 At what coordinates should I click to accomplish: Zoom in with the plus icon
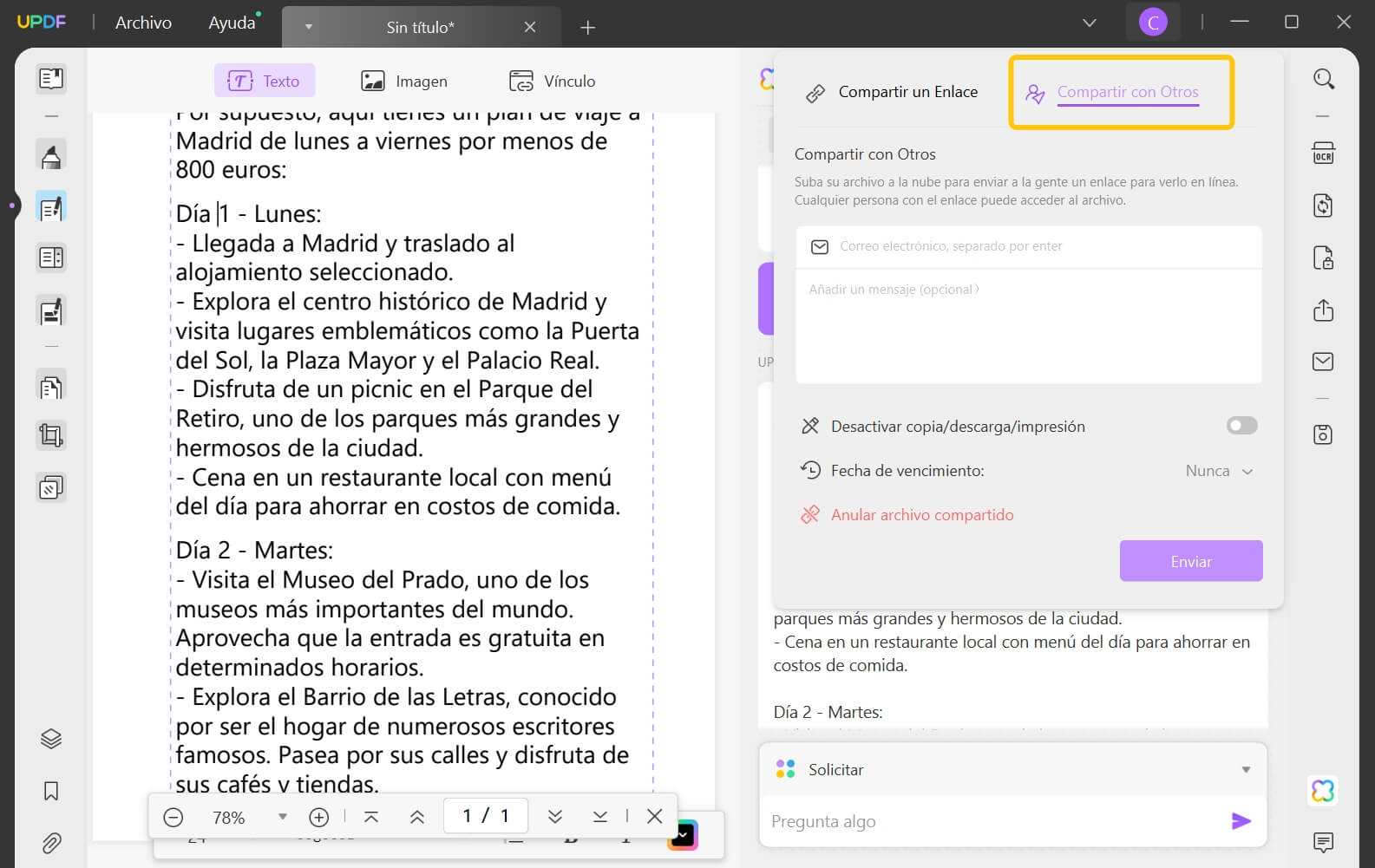(x=319, y=817)
